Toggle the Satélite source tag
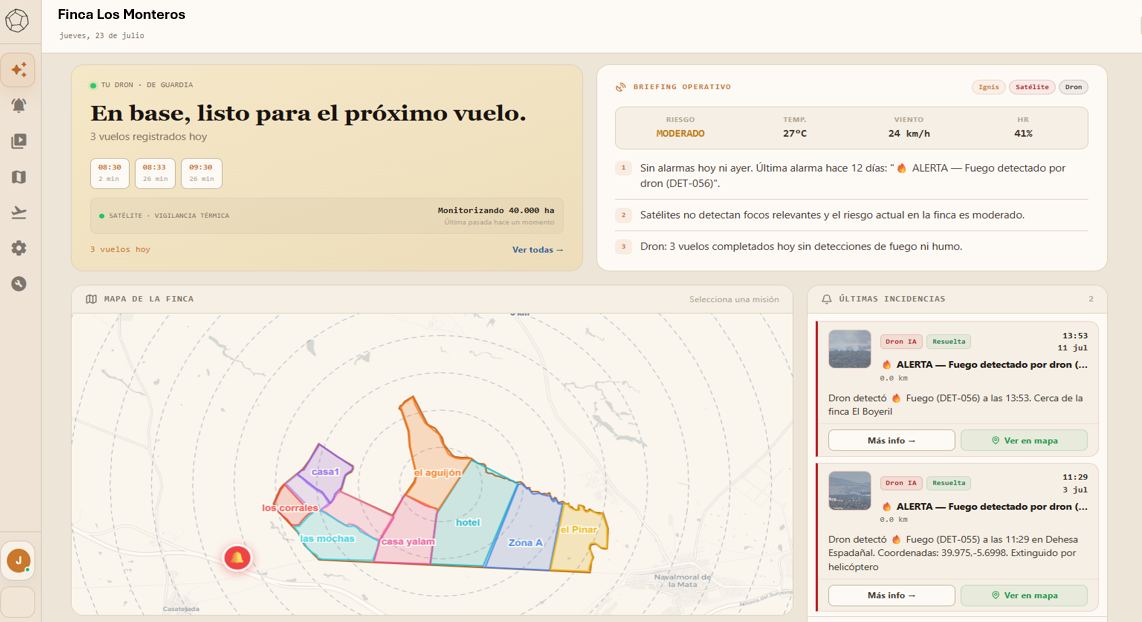This screenshot has width=1142, height=622. point(1032,87)
